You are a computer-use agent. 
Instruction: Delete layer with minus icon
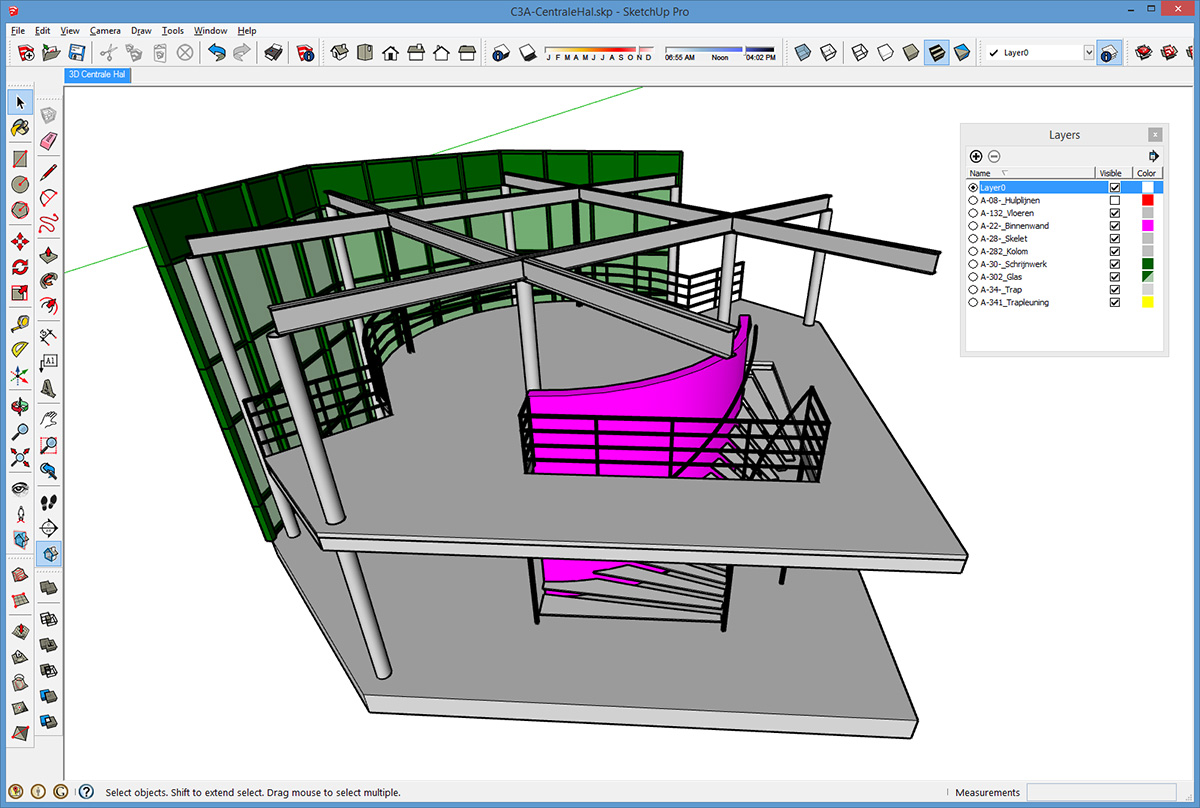[x=994, y=157]
